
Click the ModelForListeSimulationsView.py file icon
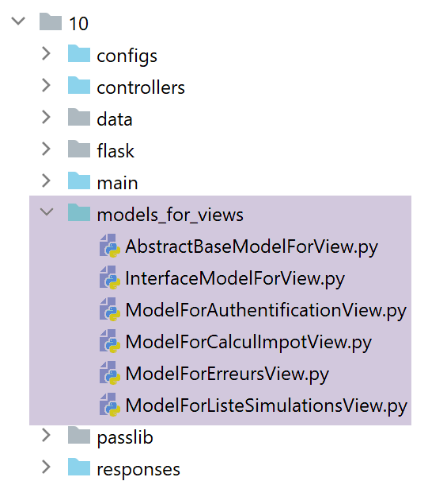tap(110, 405)
